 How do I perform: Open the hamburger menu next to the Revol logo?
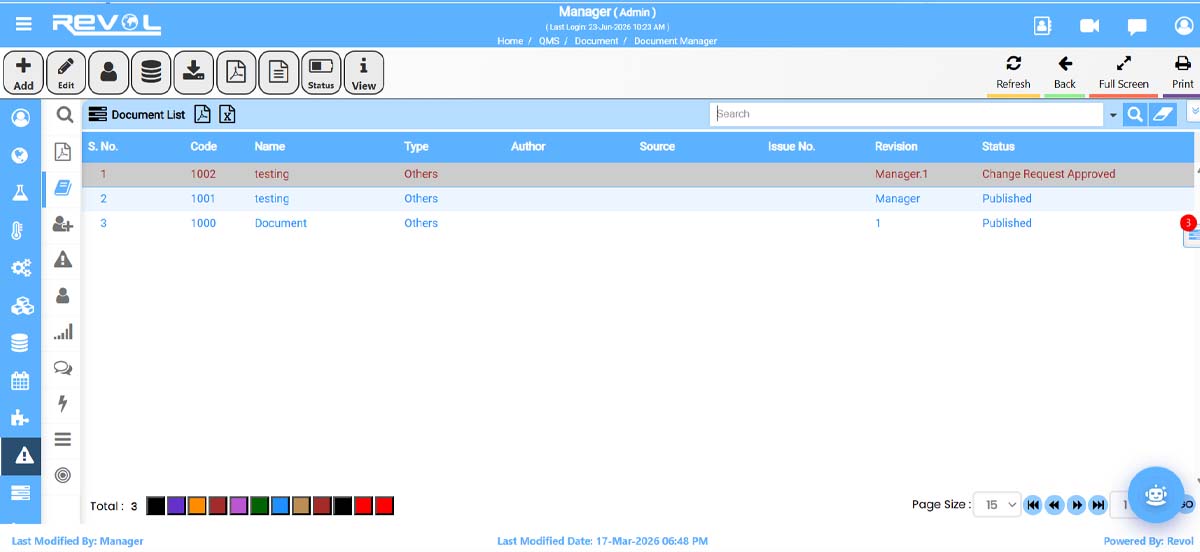point(23,24)
